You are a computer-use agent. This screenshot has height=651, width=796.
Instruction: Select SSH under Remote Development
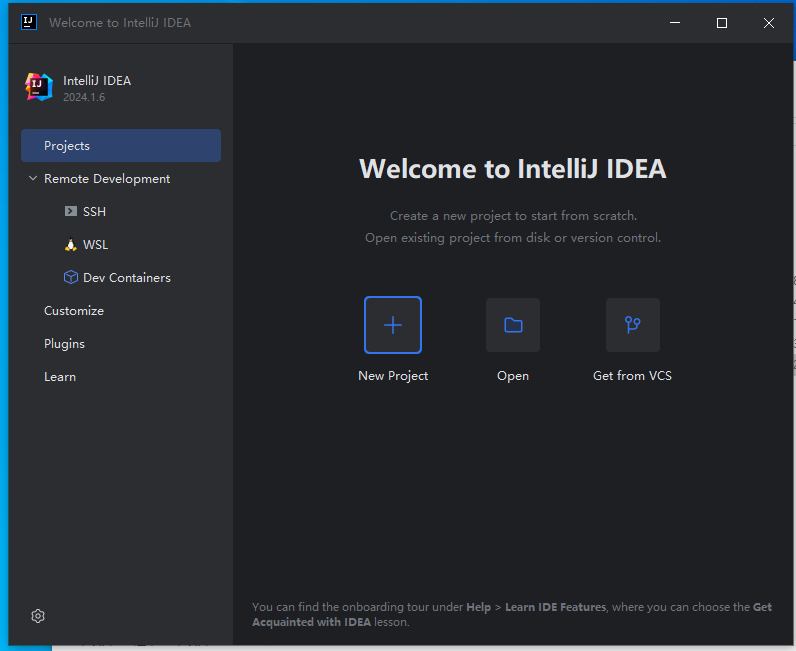[x=94, y=212]
